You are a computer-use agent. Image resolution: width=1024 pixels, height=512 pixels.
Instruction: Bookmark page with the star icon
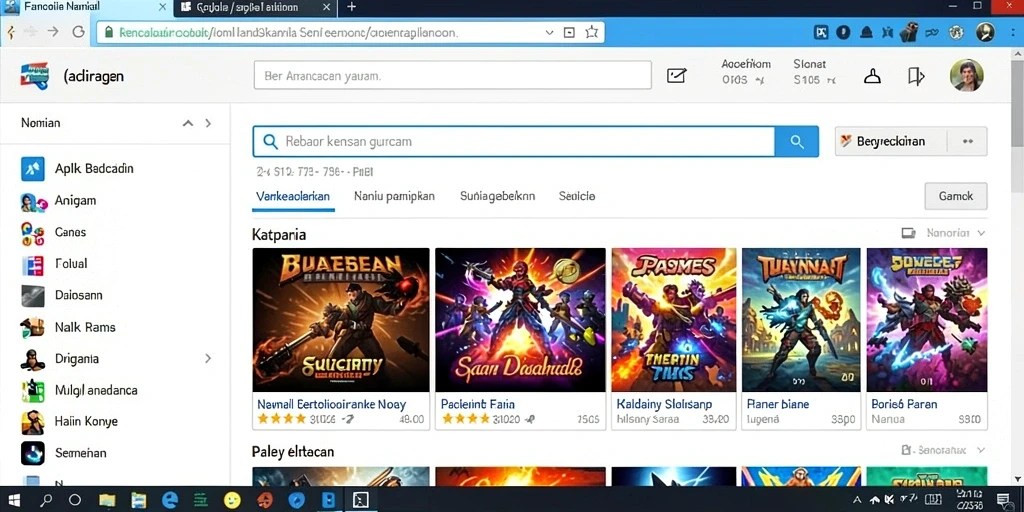(592, 32)
